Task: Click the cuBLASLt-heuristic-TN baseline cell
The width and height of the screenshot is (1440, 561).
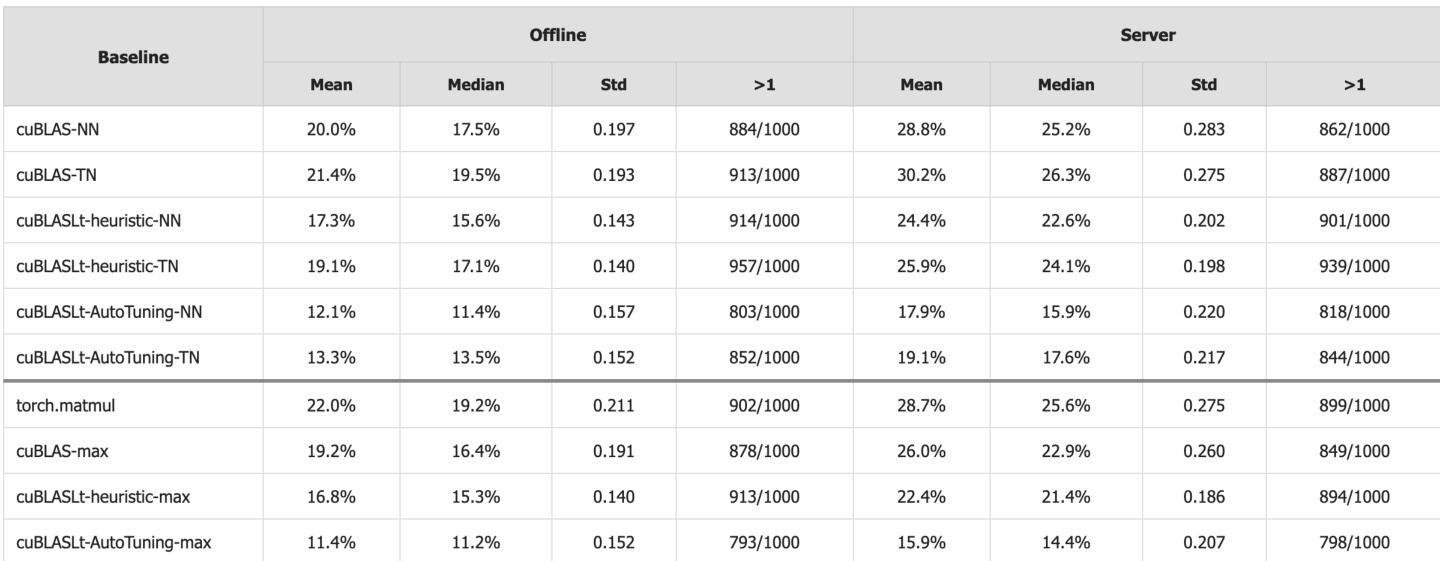Action: tap(97, 267)
